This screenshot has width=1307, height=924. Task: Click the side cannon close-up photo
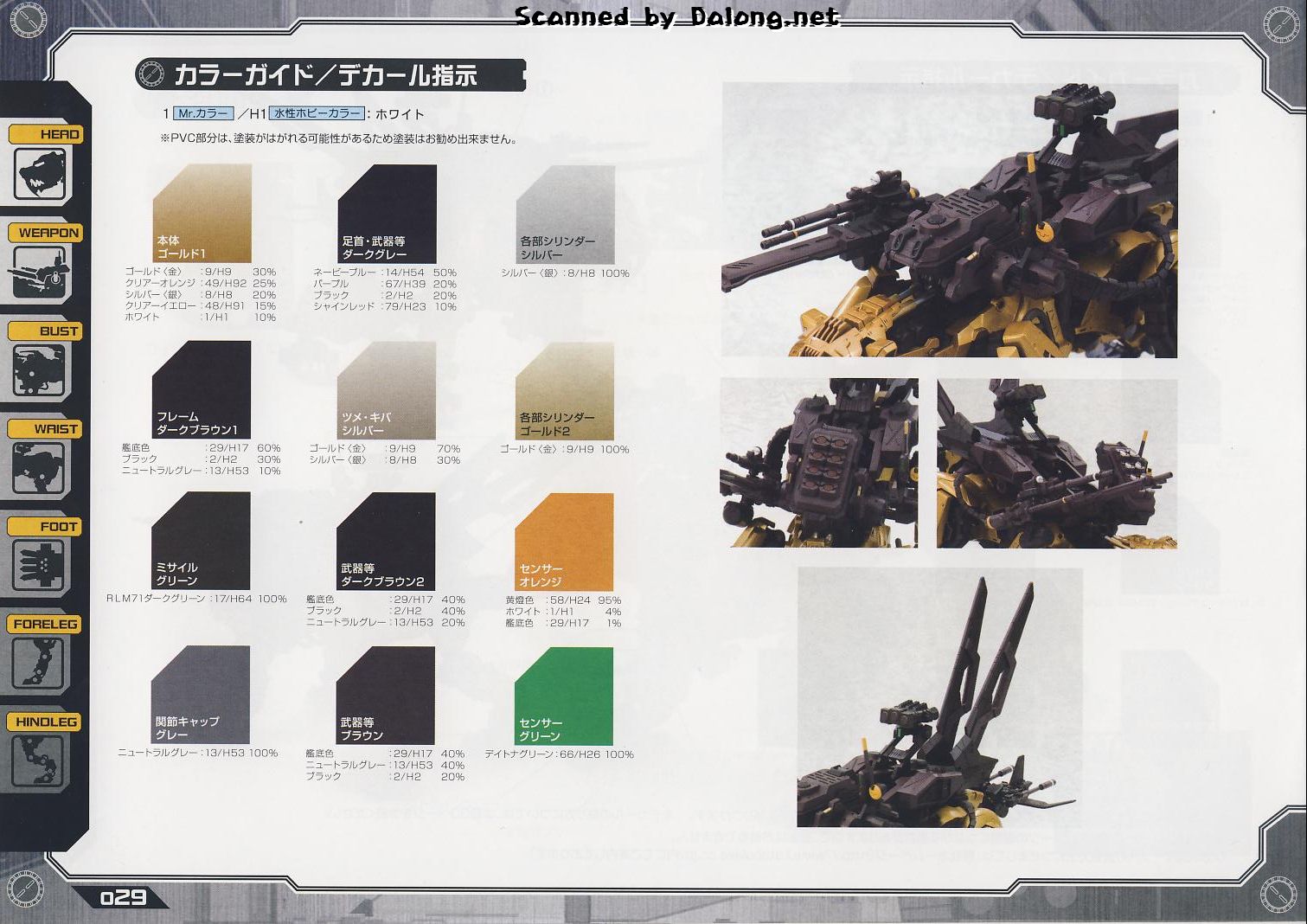[x=1057, y=463]
